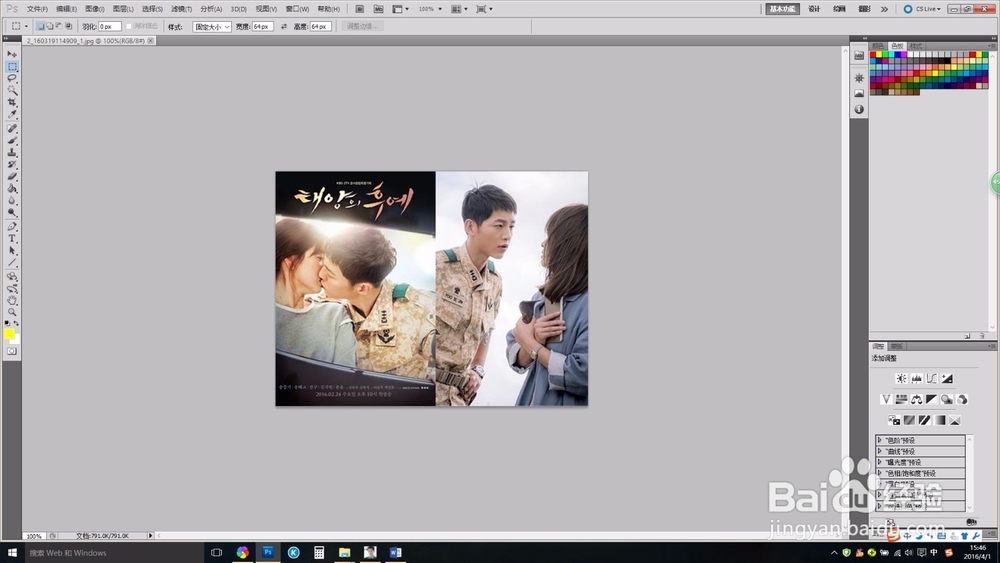This screenshot has width=1000, height=563.
Task: Select the Rectangular Marquee tool in toolbox
Action: tap(12, 66)
